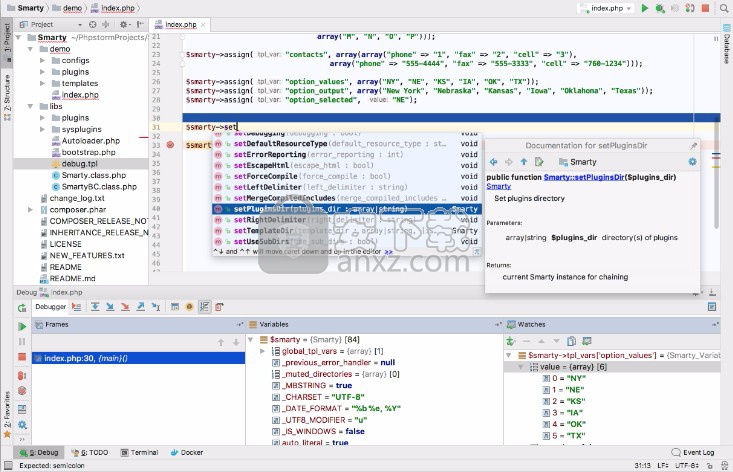Add new watch with plus icon
This screenshot has width=733, height=472.
click(511, 341)
